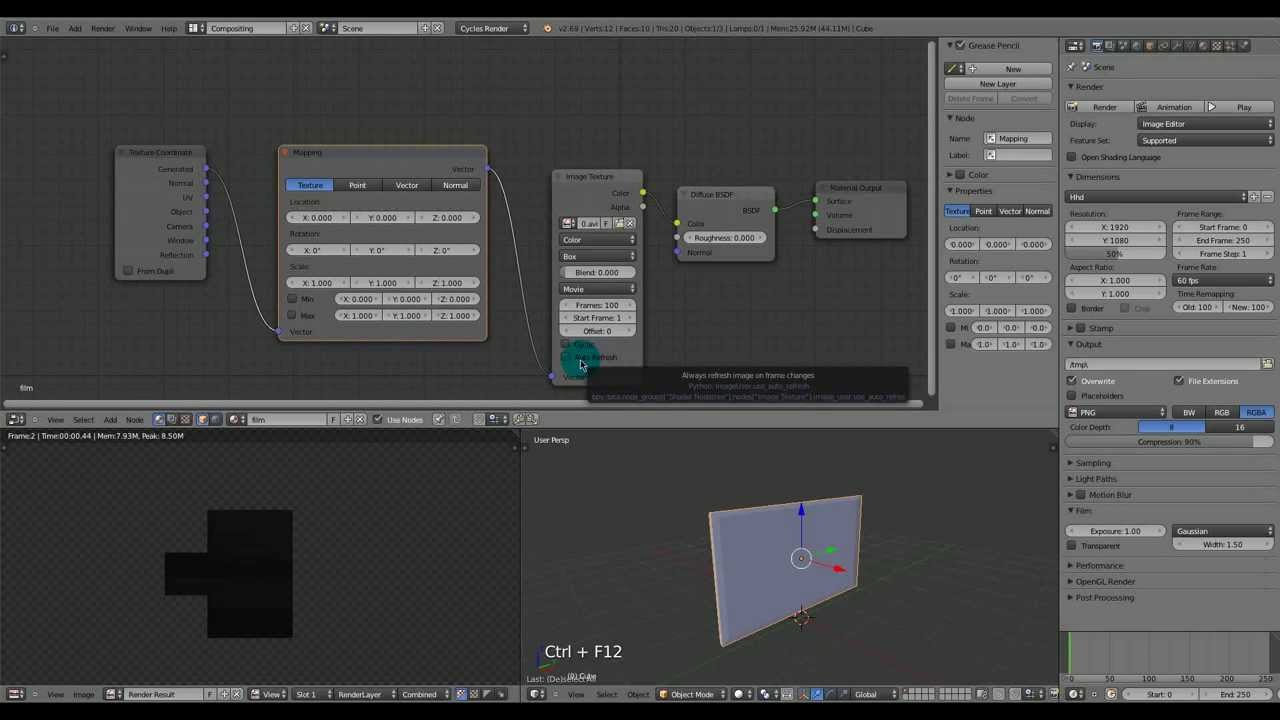This screenshot has height=720, width=1280.
Task: Open the viewport shading mode icon
Action: (x=741, y=694)
